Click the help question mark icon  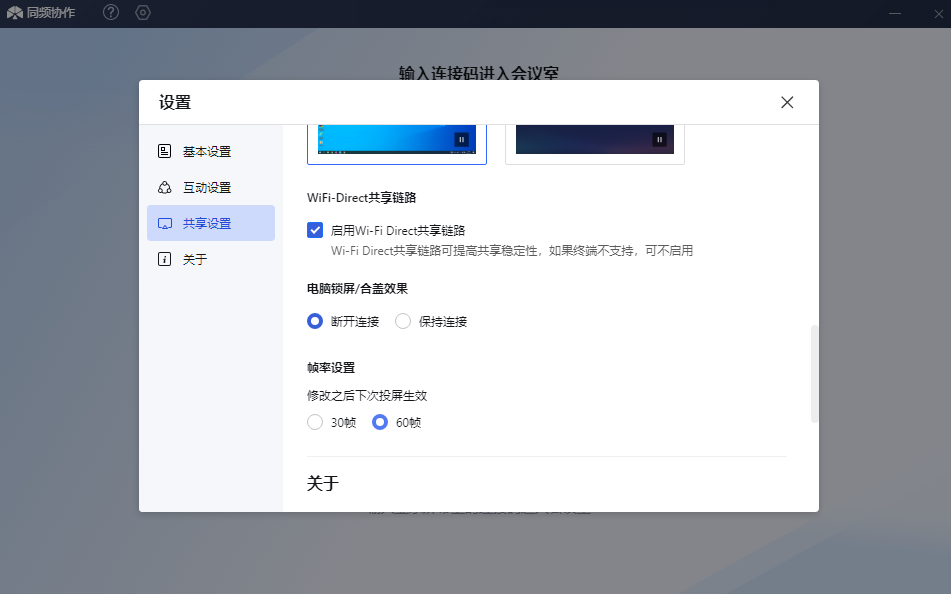[x=111, y=13]
